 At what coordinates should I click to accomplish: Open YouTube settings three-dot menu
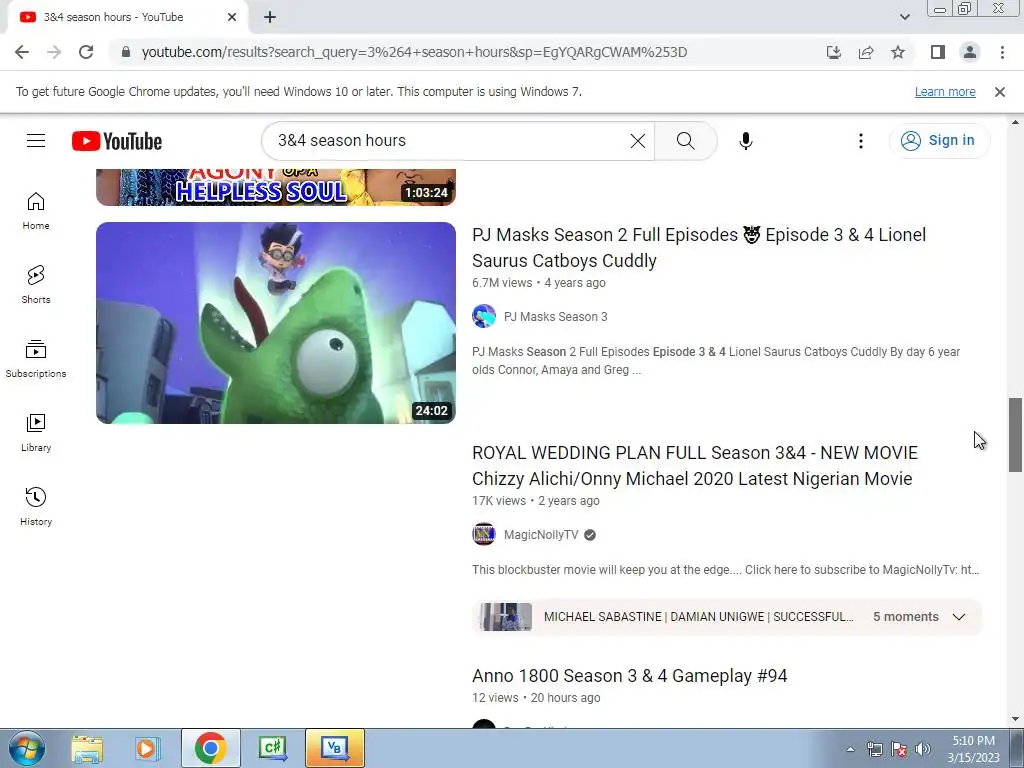click(x=861, y=140)
